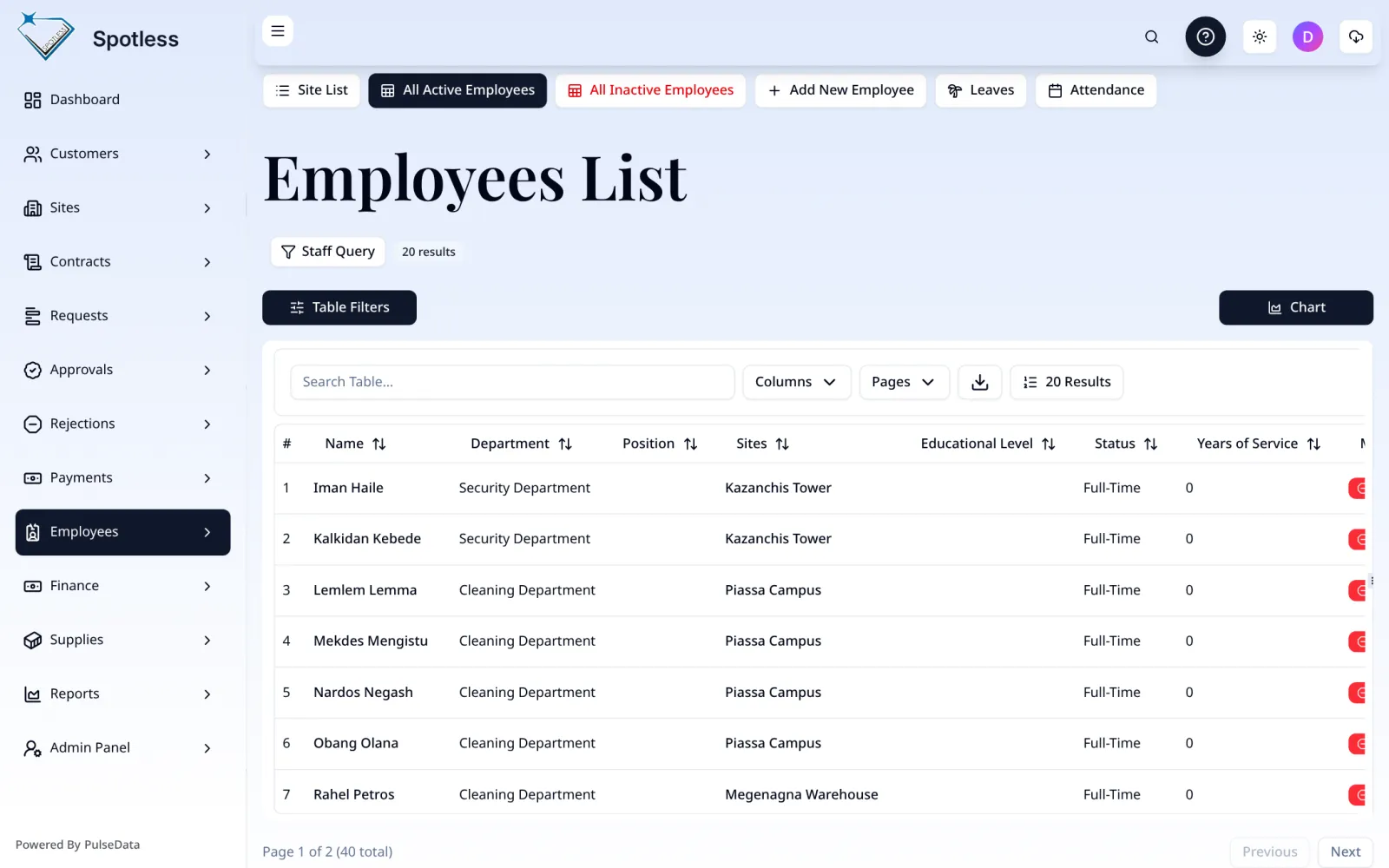This screenshot has width=1389, height=868.
Task: Click the 20 results badge near Staff Query
Action: pyautogui.click(x=428, y=252)
